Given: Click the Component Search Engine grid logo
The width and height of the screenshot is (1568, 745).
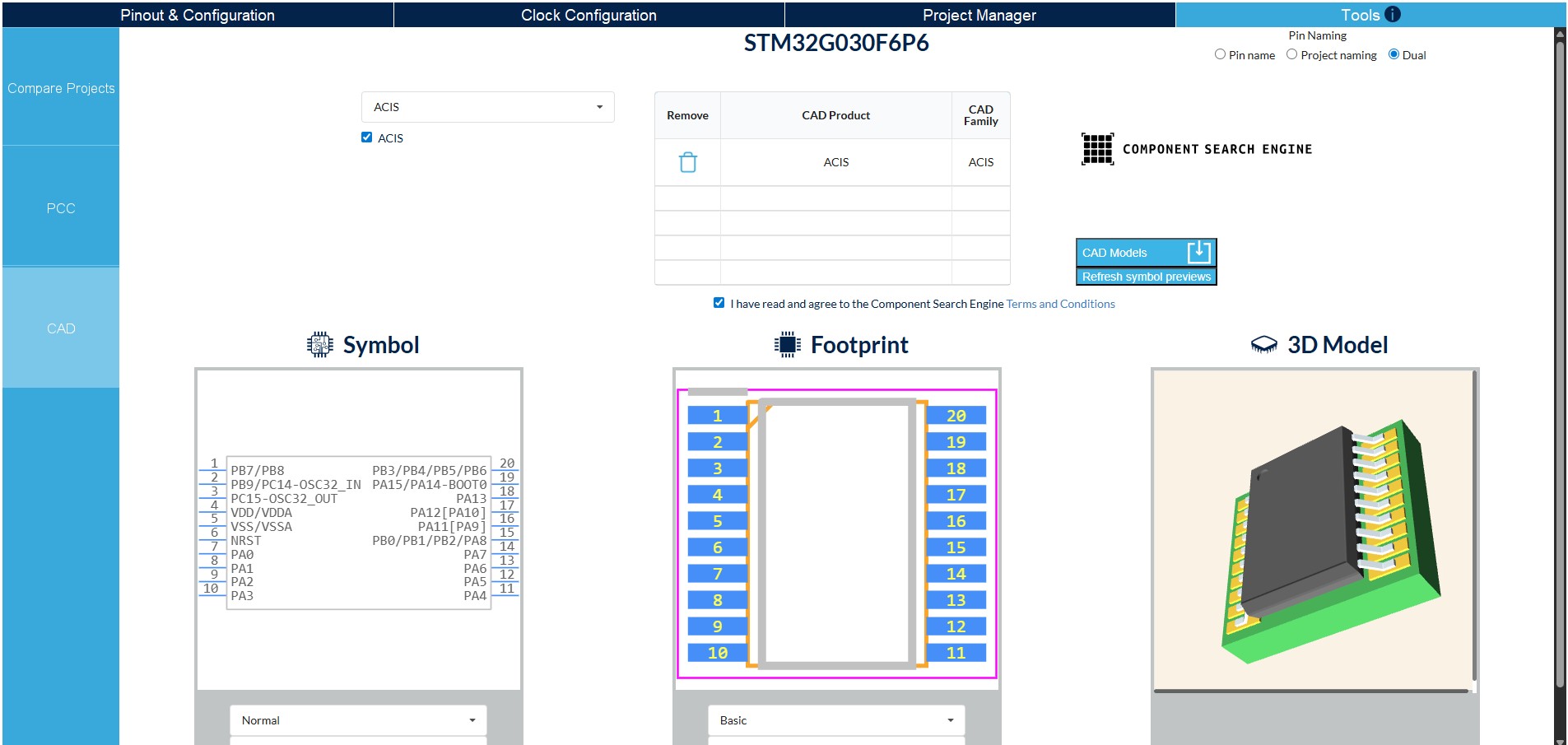Looking at the screenshot, I should [x=1097, y=149].
